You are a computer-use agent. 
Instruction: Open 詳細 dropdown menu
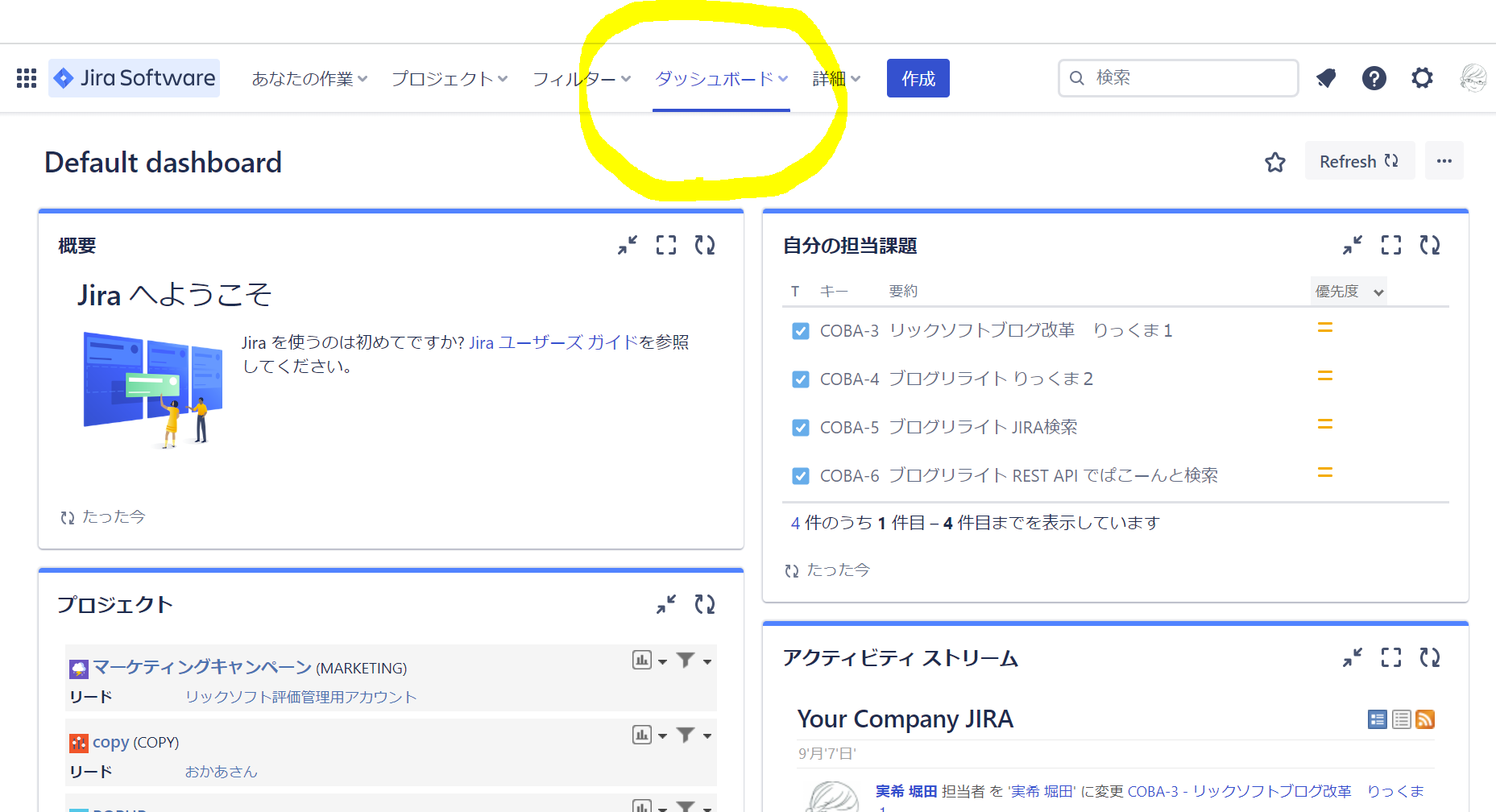click(837, 79)
